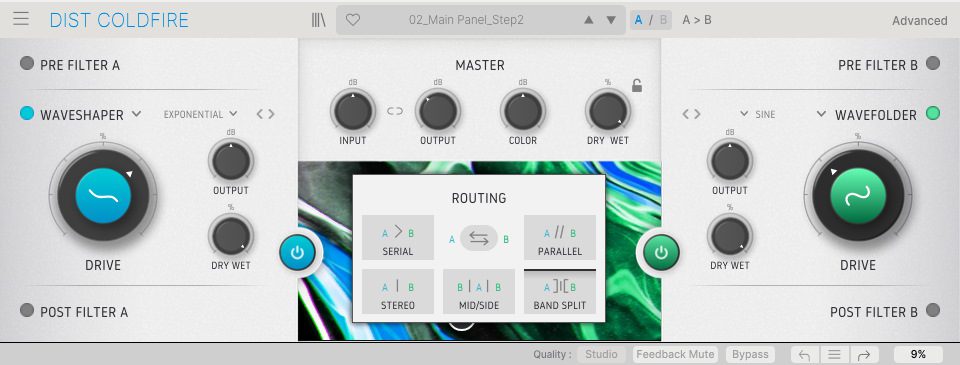Open the Sine shape dropdown
Image resolution: width=960 pixels, height=365 pixels.
tap(757, 114)
